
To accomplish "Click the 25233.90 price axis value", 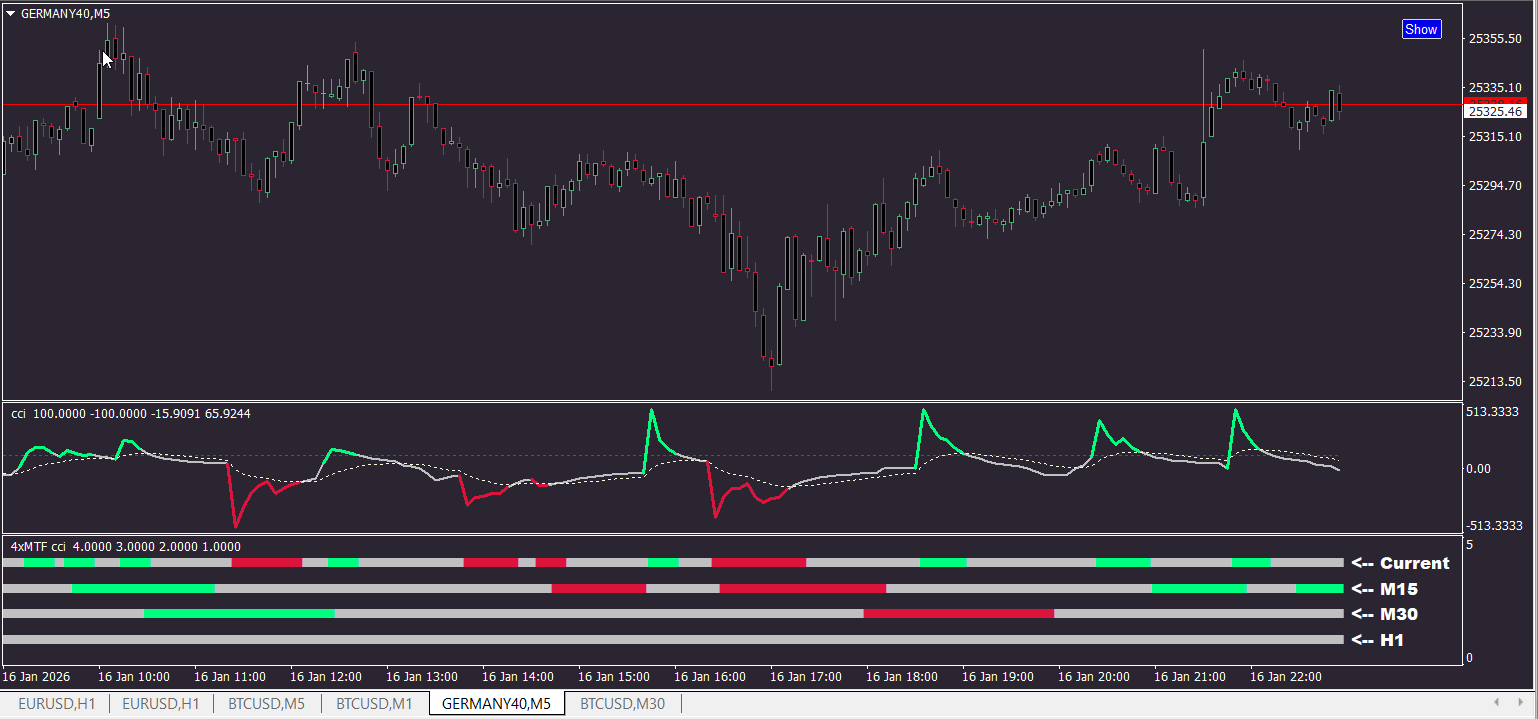I will (1495, 333).
